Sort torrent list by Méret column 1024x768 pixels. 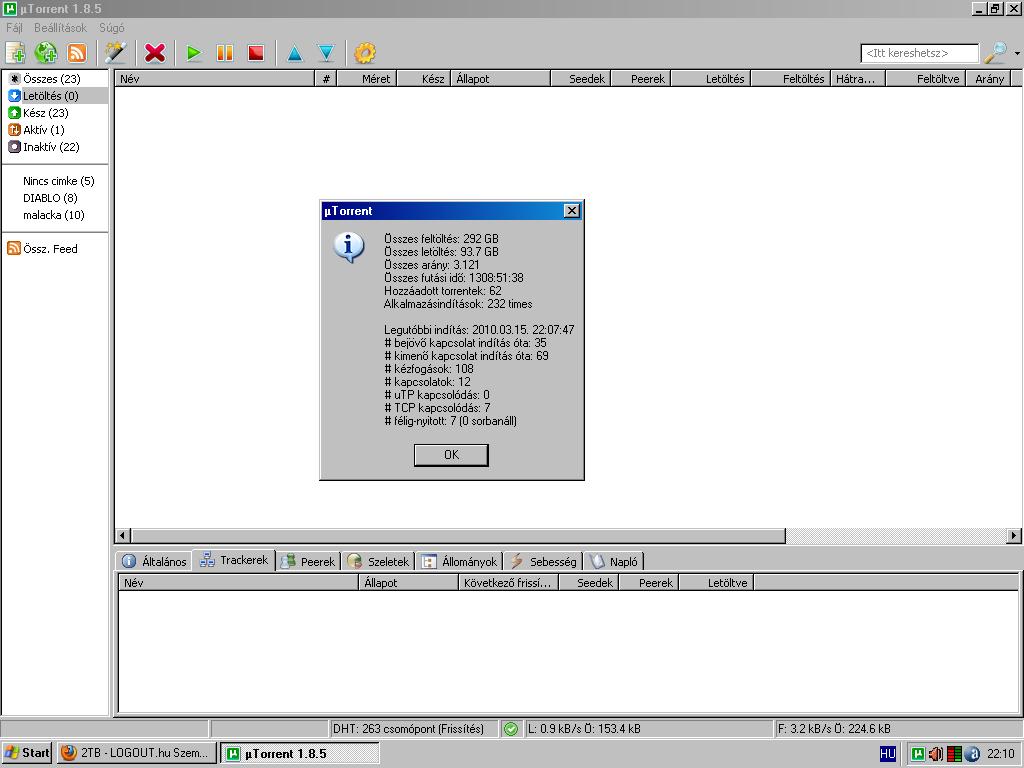pos(366,78)
